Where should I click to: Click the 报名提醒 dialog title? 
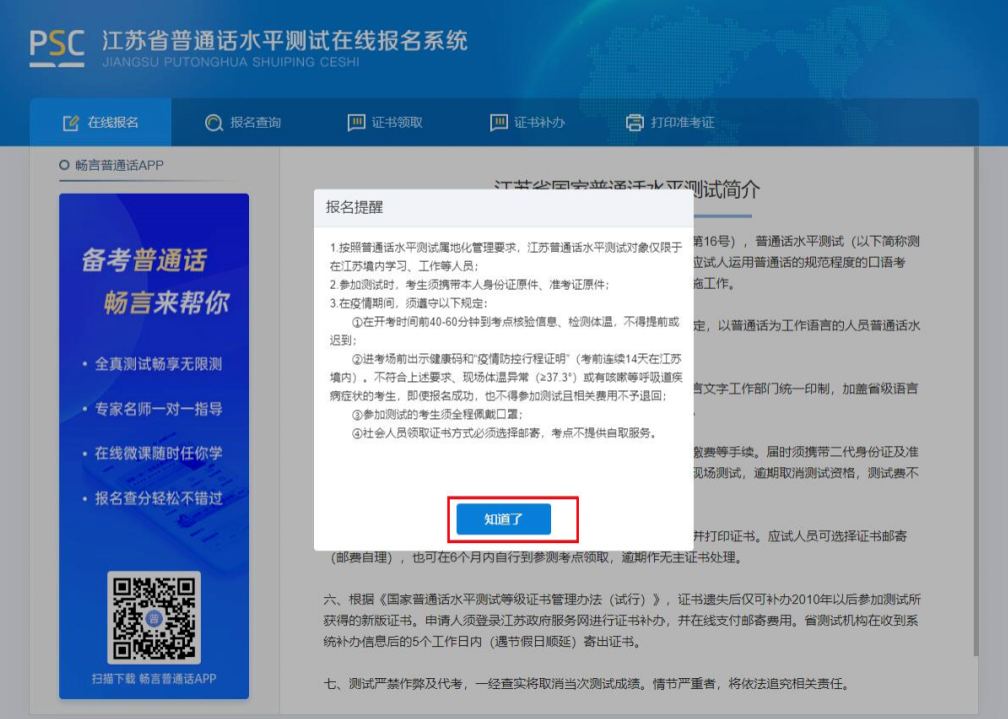pyautogui.click(x=354, y=207)
